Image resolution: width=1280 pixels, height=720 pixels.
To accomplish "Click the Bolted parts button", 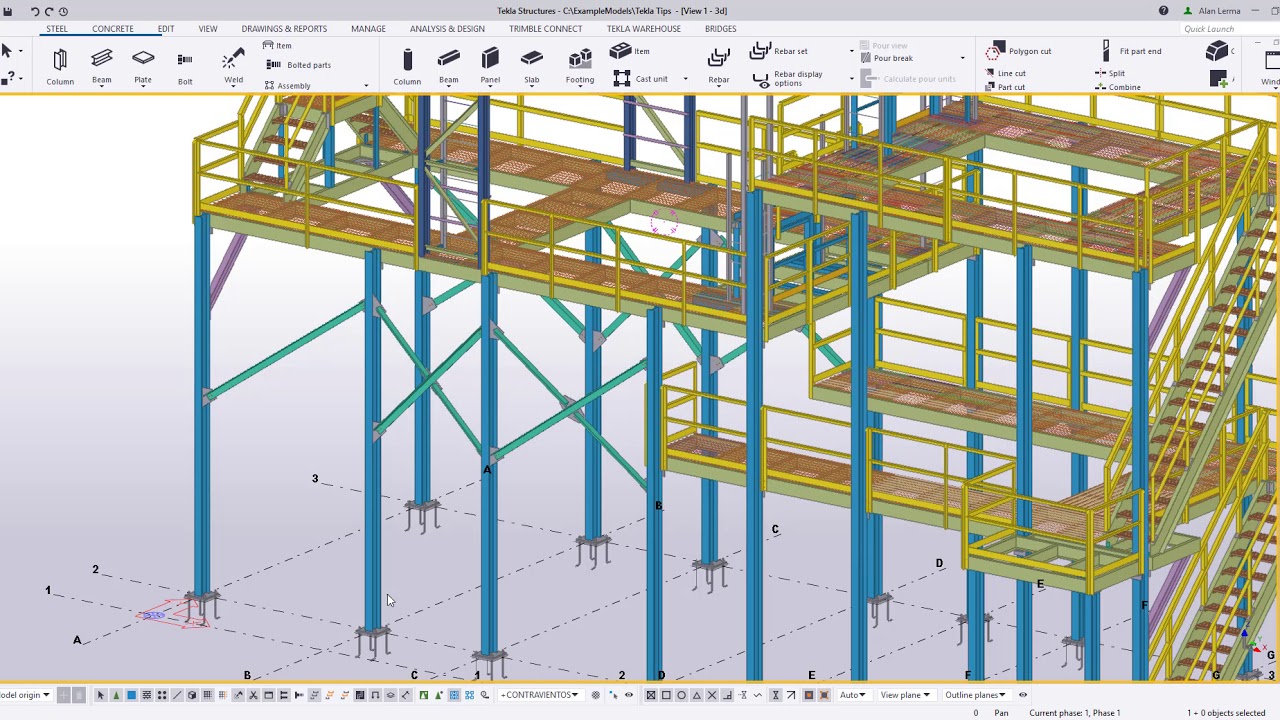I will pos(298,65).
